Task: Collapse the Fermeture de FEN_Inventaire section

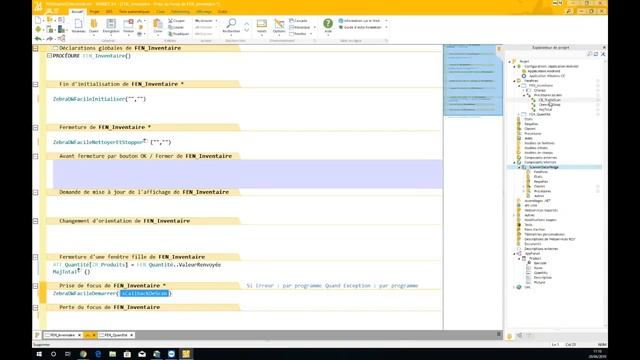Action: point(36,128)
